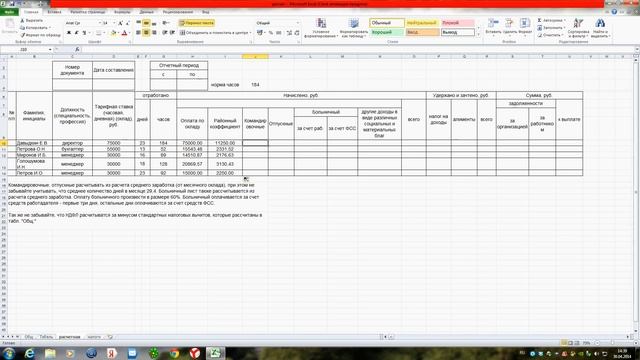Select the cell containing директор
Screen dimensions: 640x360
(x=72, y=143)
